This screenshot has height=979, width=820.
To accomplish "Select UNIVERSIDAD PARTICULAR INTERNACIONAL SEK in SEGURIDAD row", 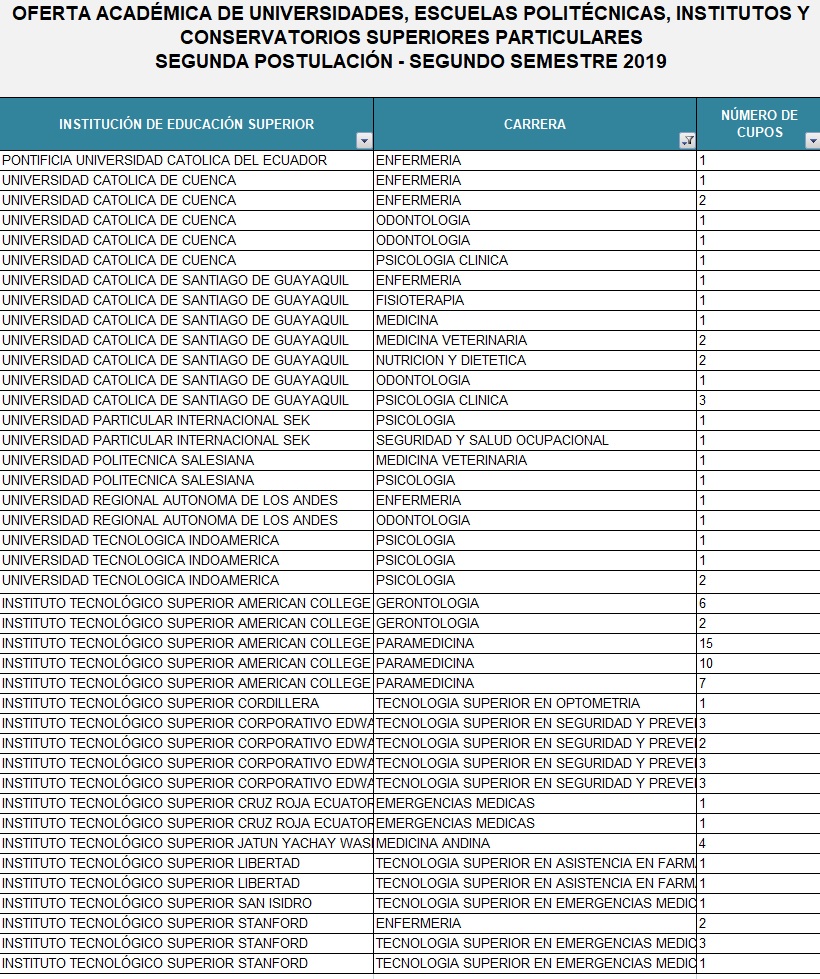I will 187,440.
